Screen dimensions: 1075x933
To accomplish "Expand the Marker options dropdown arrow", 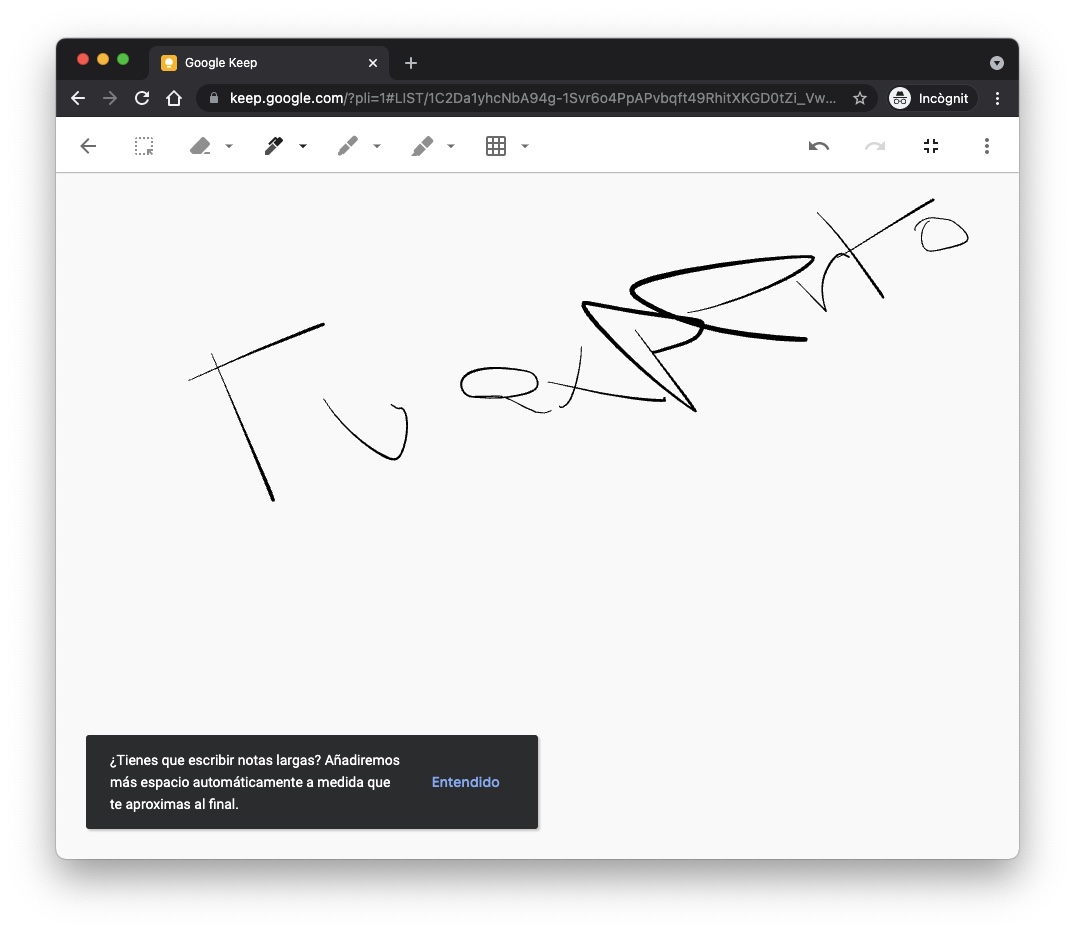I will click(x=377, y=147).
